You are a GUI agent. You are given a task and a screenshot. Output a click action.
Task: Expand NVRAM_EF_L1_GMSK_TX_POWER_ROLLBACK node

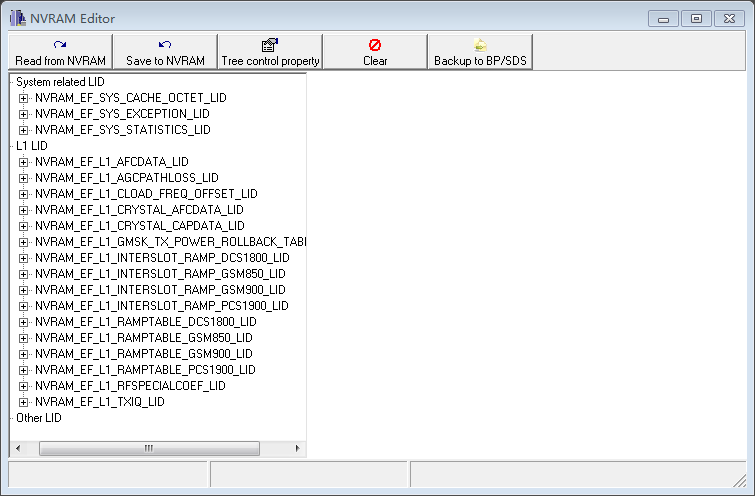(x=23, y=242)
